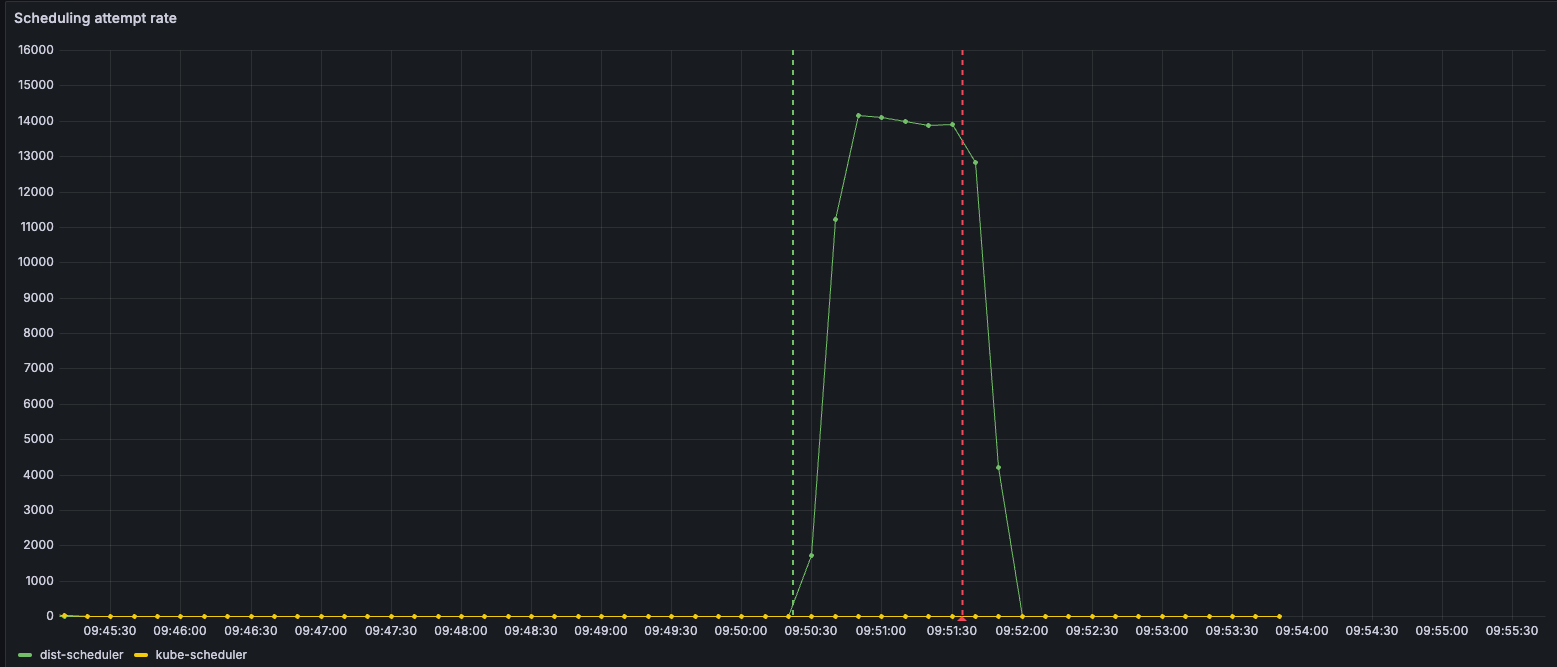This screenshot has height=667, width=1557.
Task: Select the green dashed vertical annotation line
Action: pos(793,300)
